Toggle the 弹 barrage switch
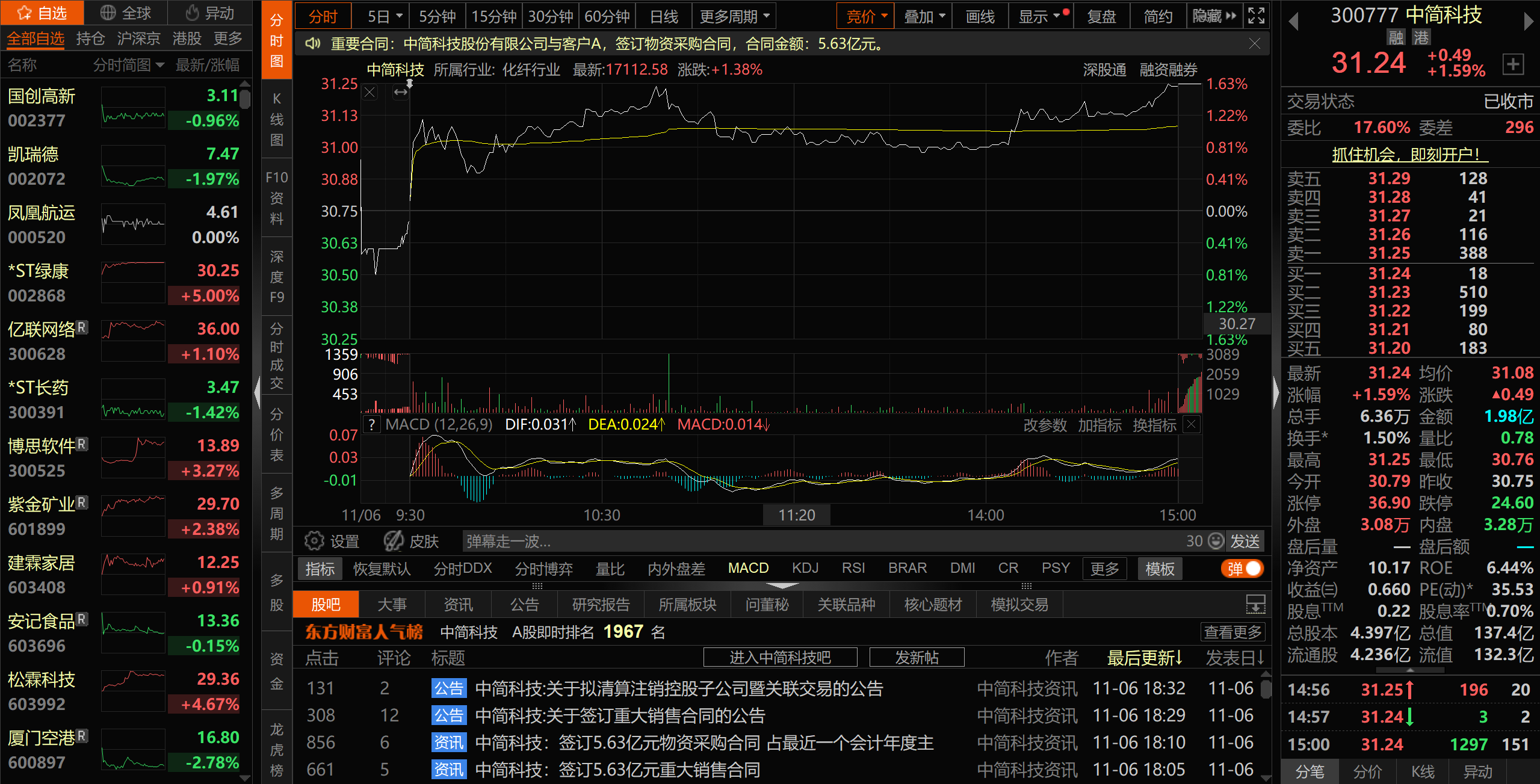 1242,569
